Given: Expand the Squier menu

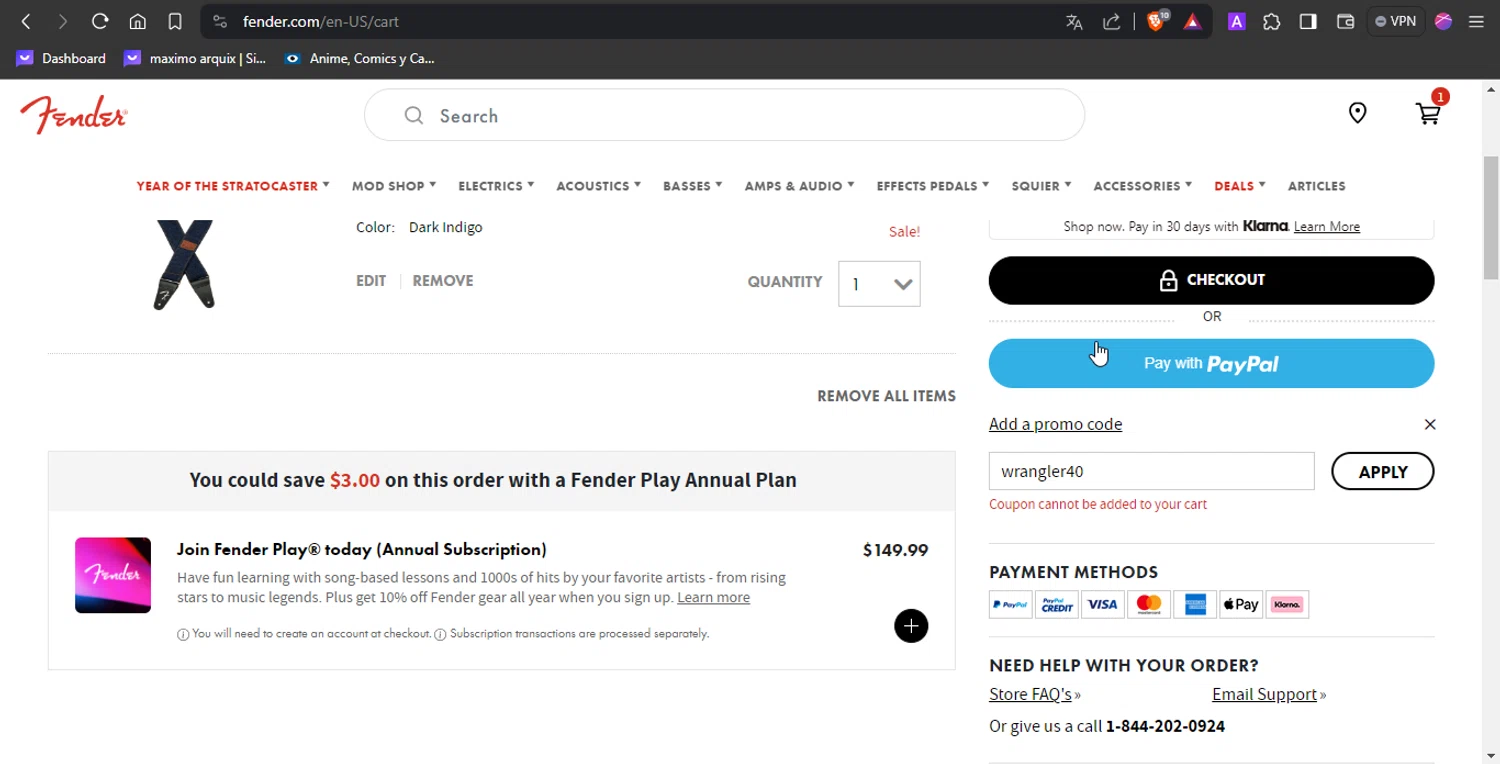Looking at the screenshot, I should pos(1041,186).
